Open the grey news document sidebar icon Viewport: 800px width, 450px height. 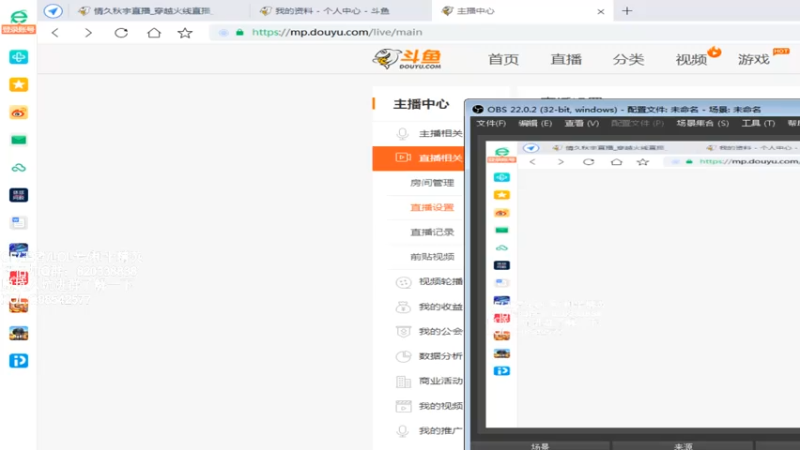tap(18, 222)
